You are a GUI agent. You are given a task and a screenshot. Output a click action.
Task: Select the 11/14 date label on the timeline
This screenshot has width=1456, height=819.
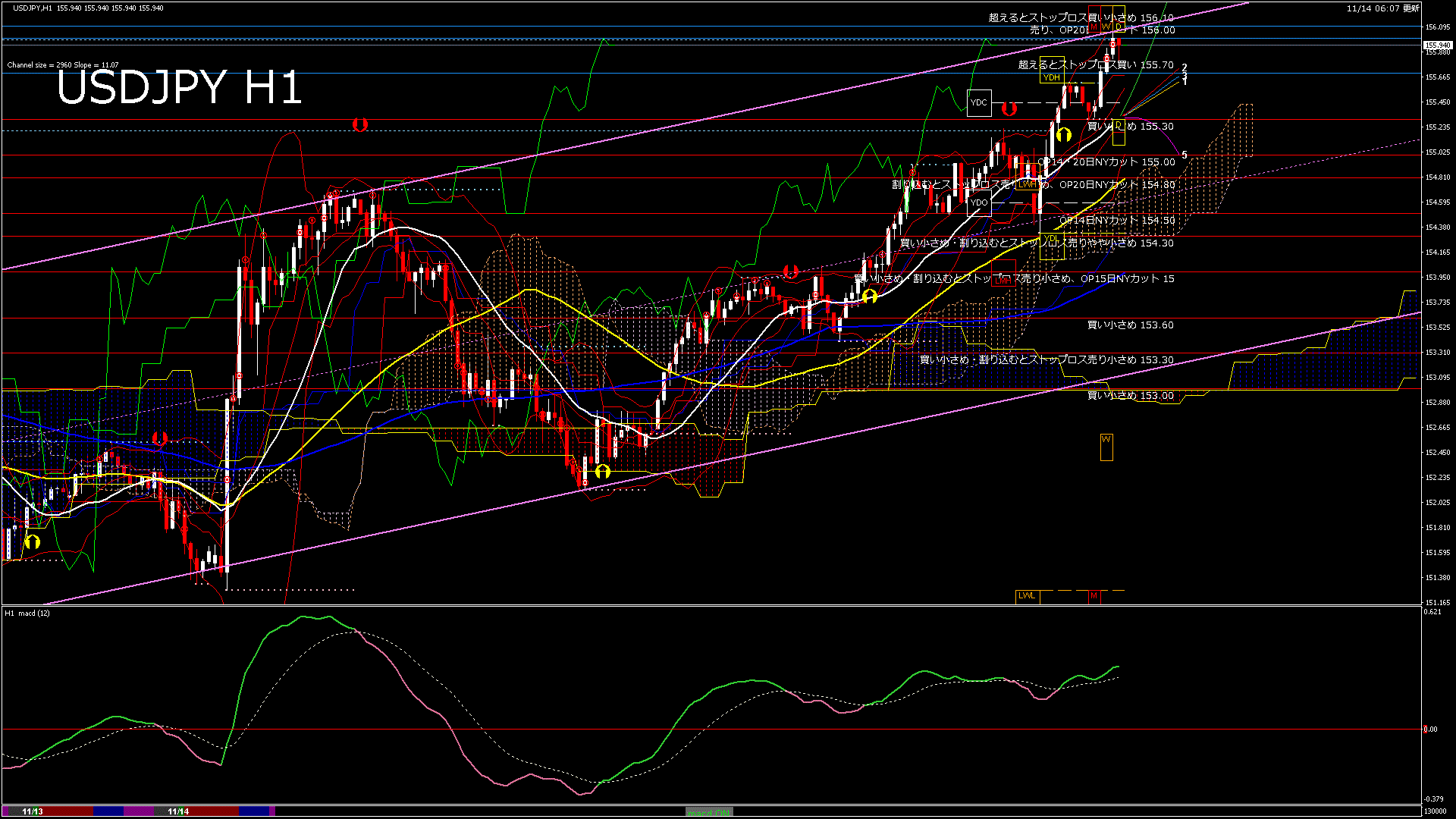[178, 811]
